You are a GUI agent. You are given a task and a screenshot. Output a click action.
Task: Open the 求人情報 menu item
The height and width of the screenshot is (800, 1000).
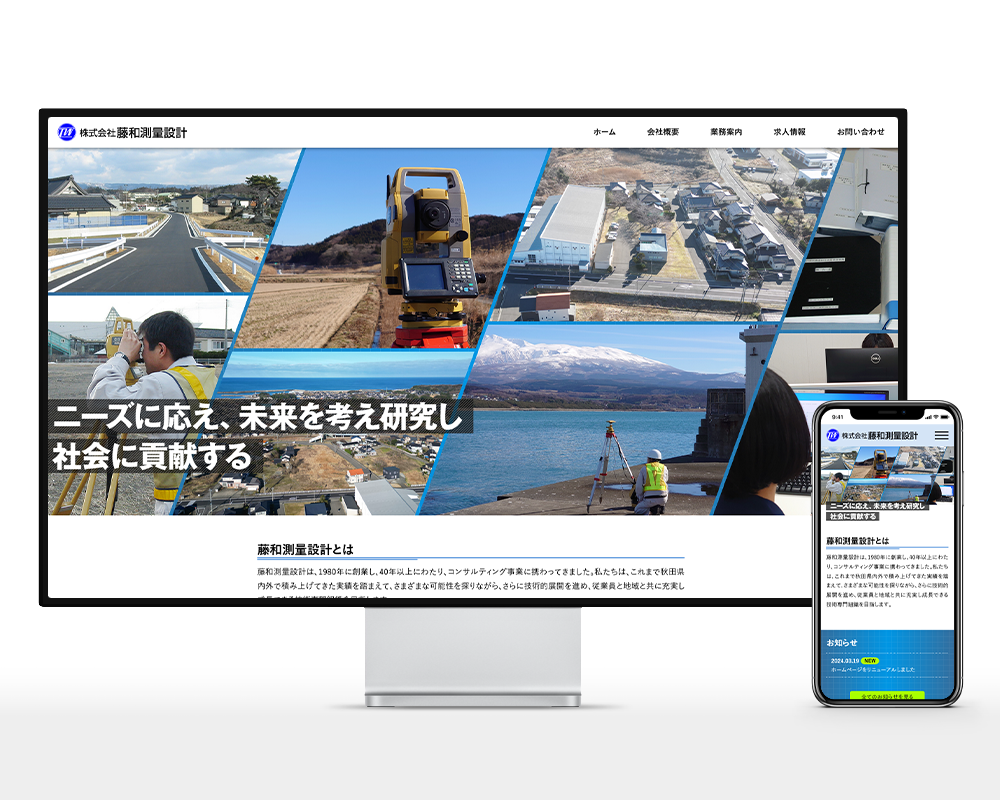tap(790, 132)
